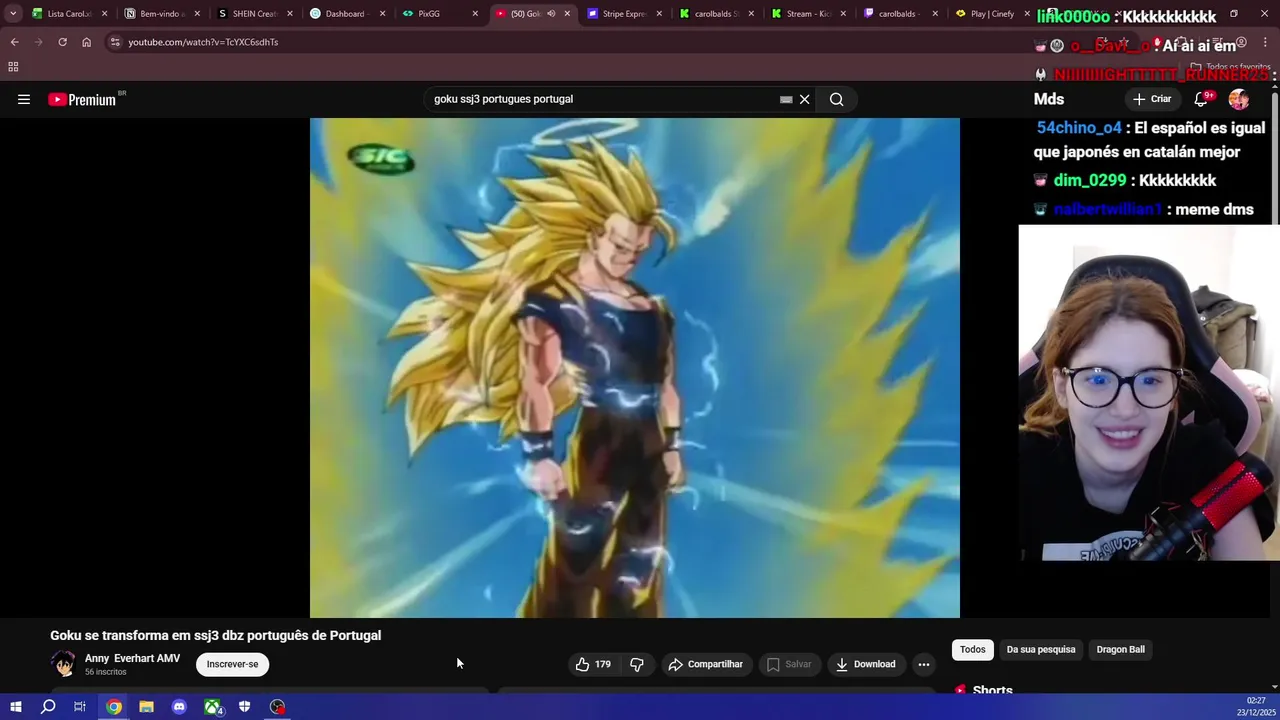Open File Explorer from the taskbar

146,707
